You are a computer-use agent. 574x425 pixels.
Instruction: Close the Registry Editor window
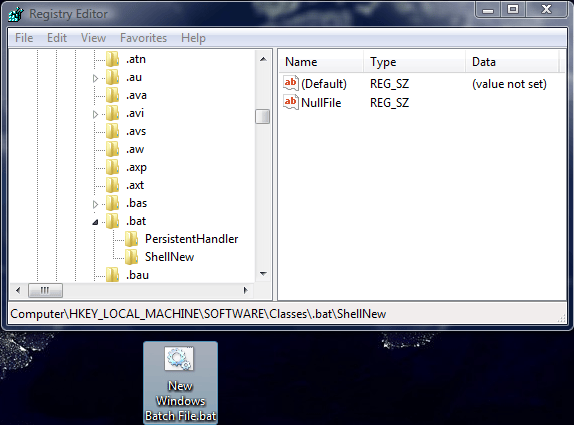[546, 9]
